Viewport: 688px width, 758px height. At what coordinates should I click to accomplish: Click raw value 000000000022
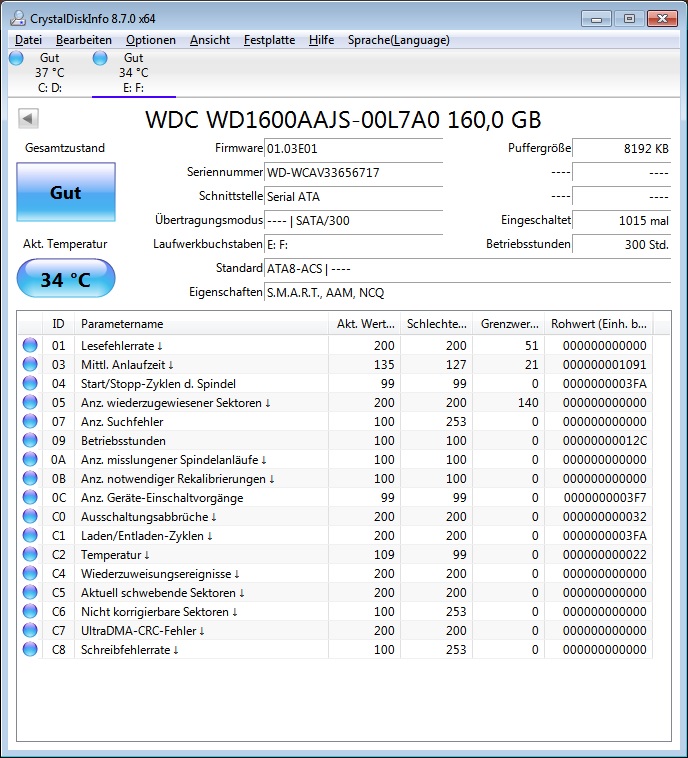point(604,554)
